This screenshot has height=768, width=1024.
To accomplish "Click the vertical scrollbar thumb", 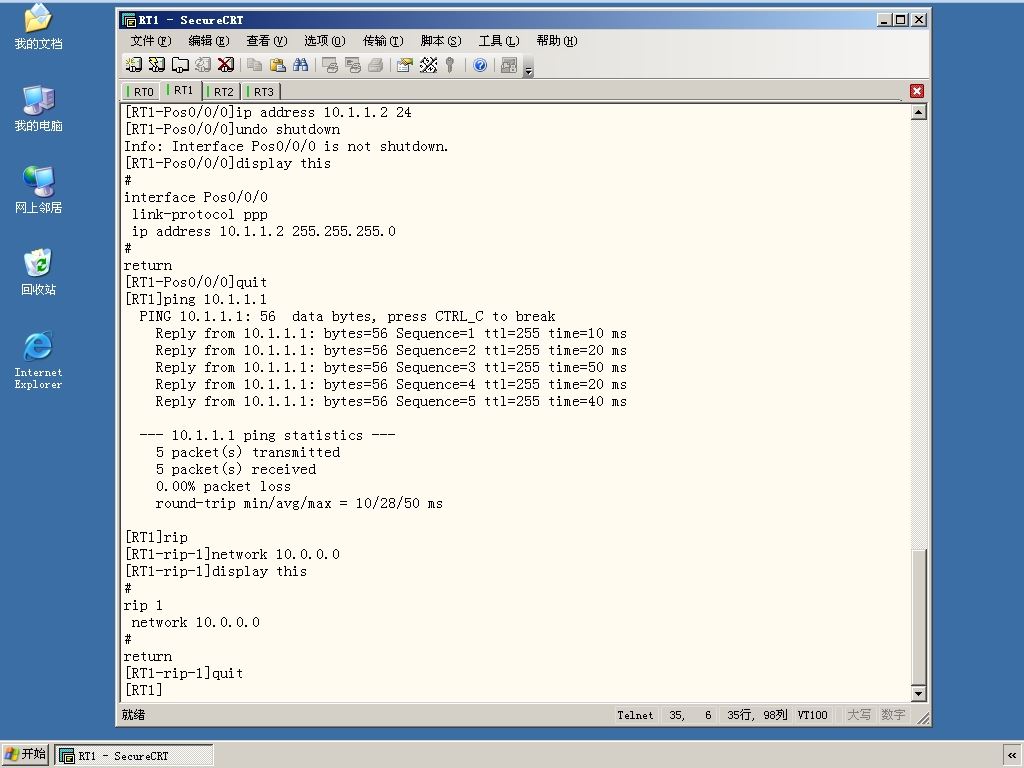I will point(918,618).
